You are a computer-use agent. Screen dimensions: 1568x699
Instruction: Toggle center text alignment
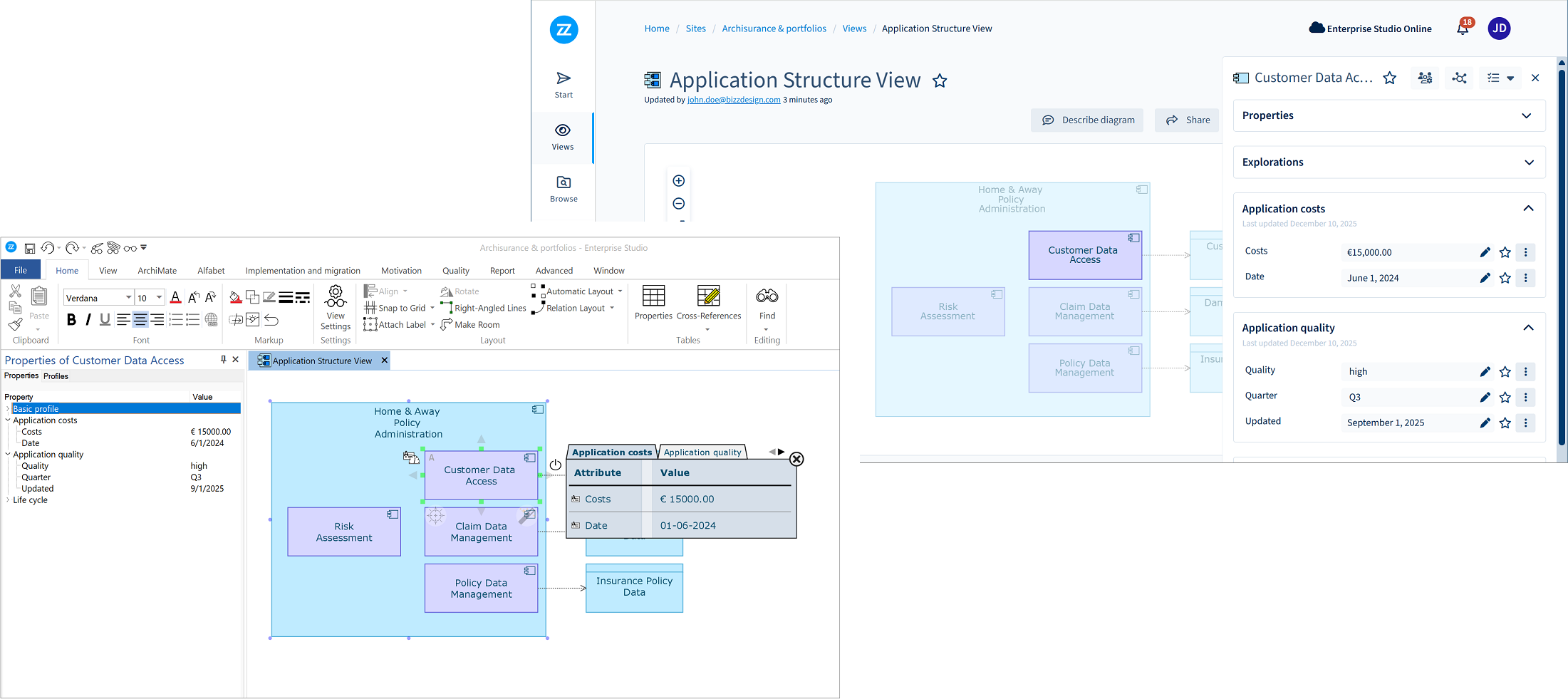(x=140, y=320)
